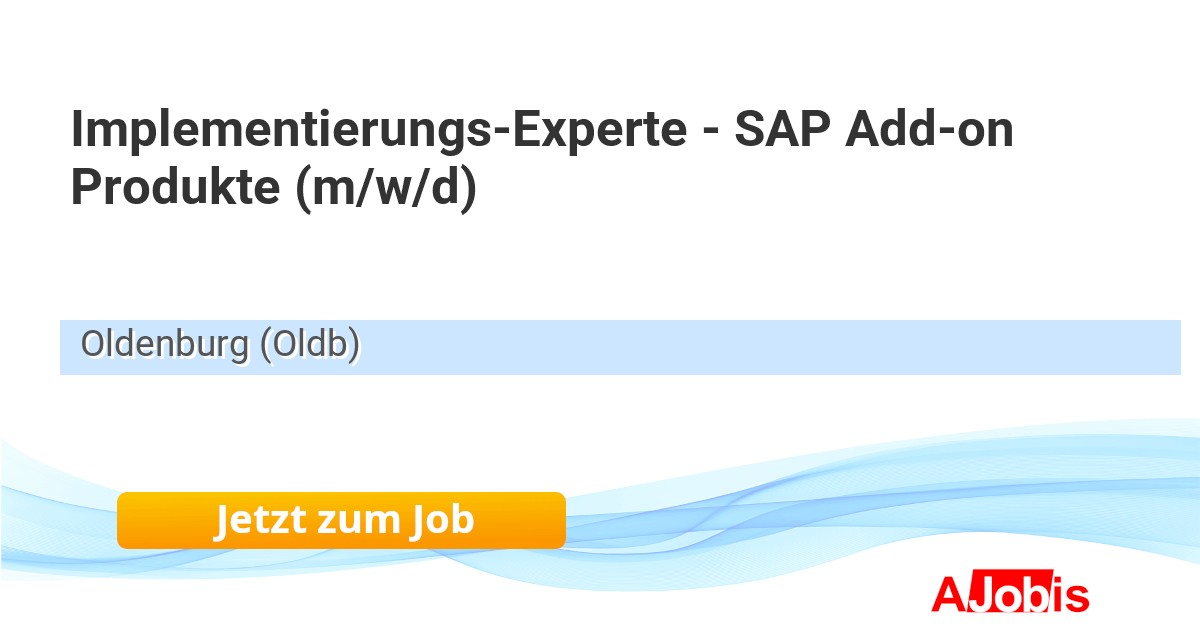Click the word "Job" on the orange button

pyautogui.click(x=441, y=520)
